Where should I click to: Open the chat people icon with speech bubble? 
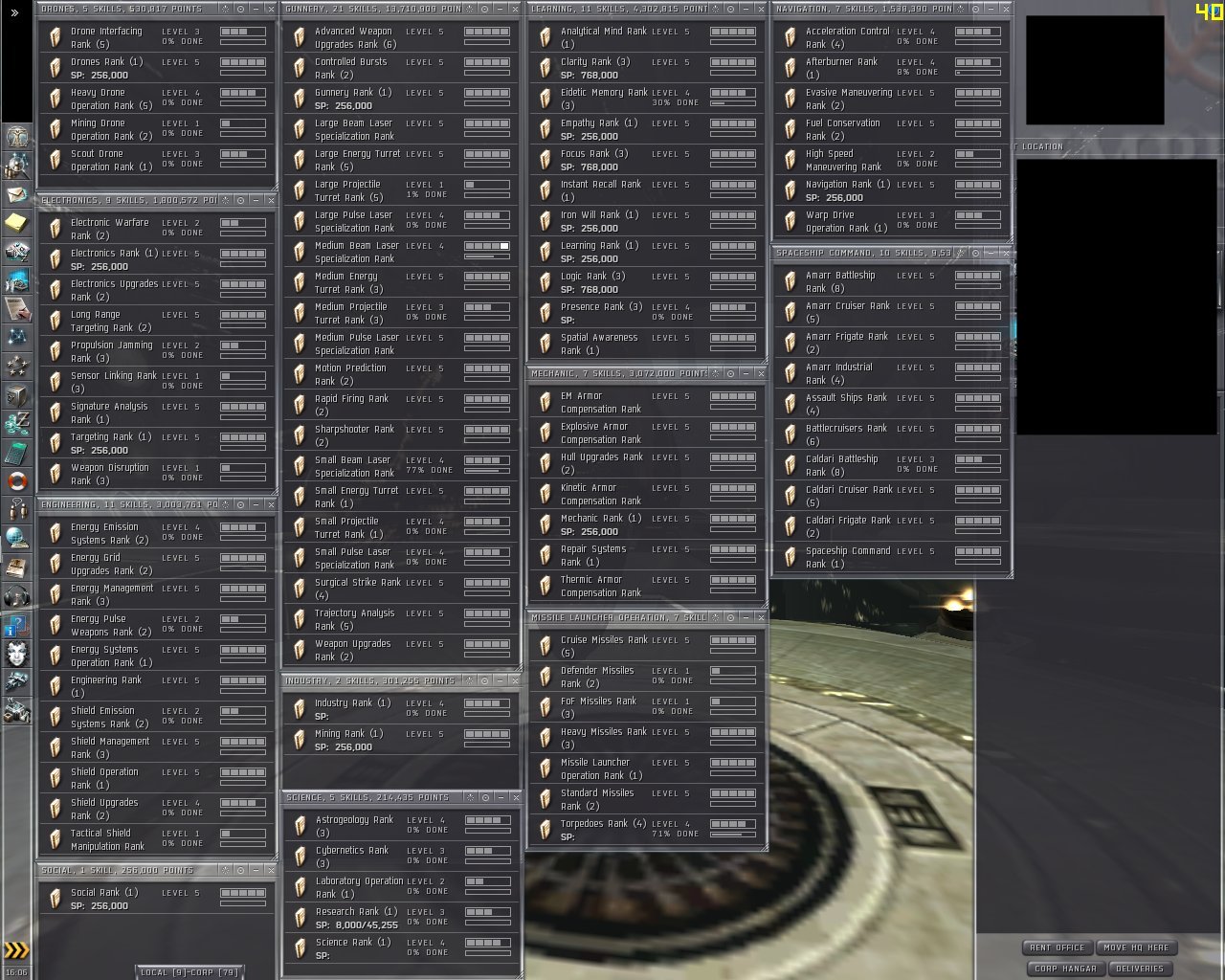click(17, 510)
